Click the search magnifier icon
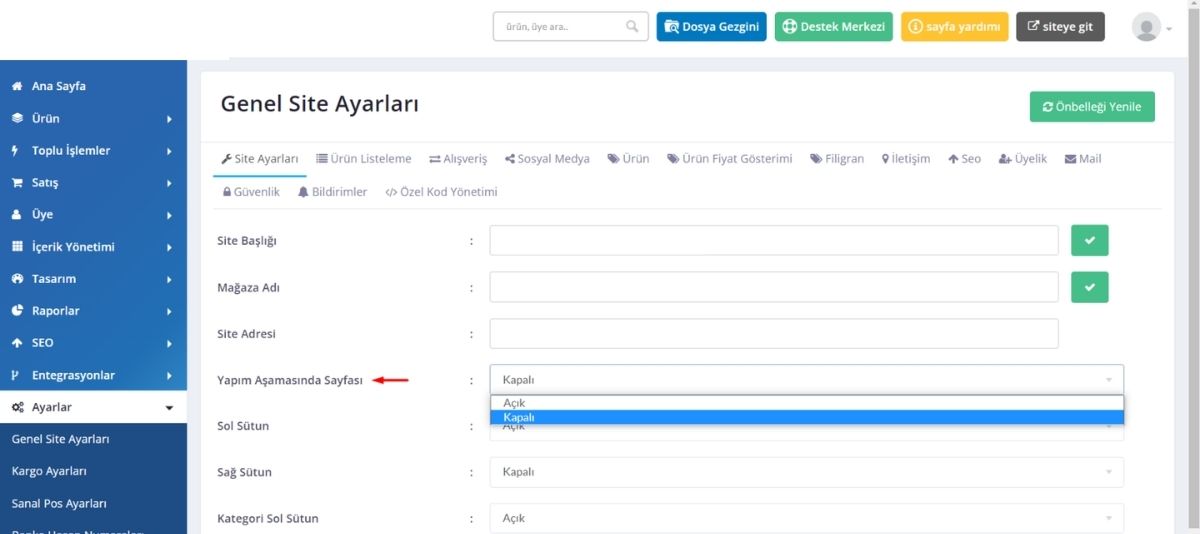Screen dimensions: 1200x534 pos(632,27)
